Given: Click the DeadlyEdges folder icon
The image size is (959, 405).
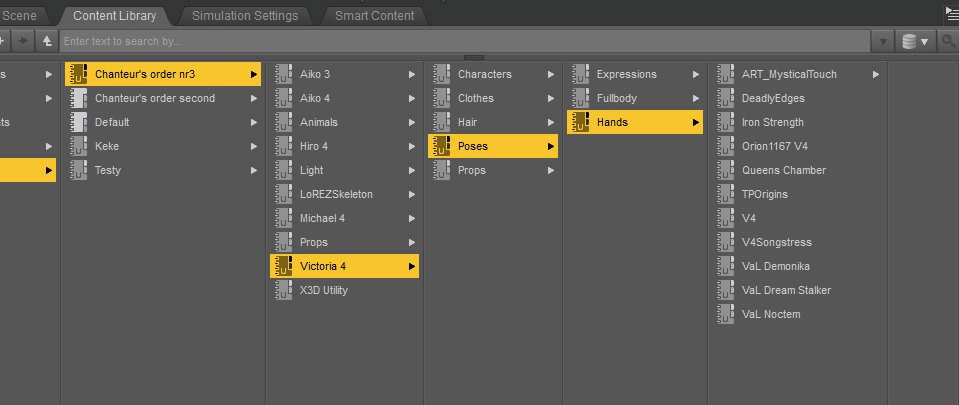Looking at the screenshot, I should (x=725, y=98).
